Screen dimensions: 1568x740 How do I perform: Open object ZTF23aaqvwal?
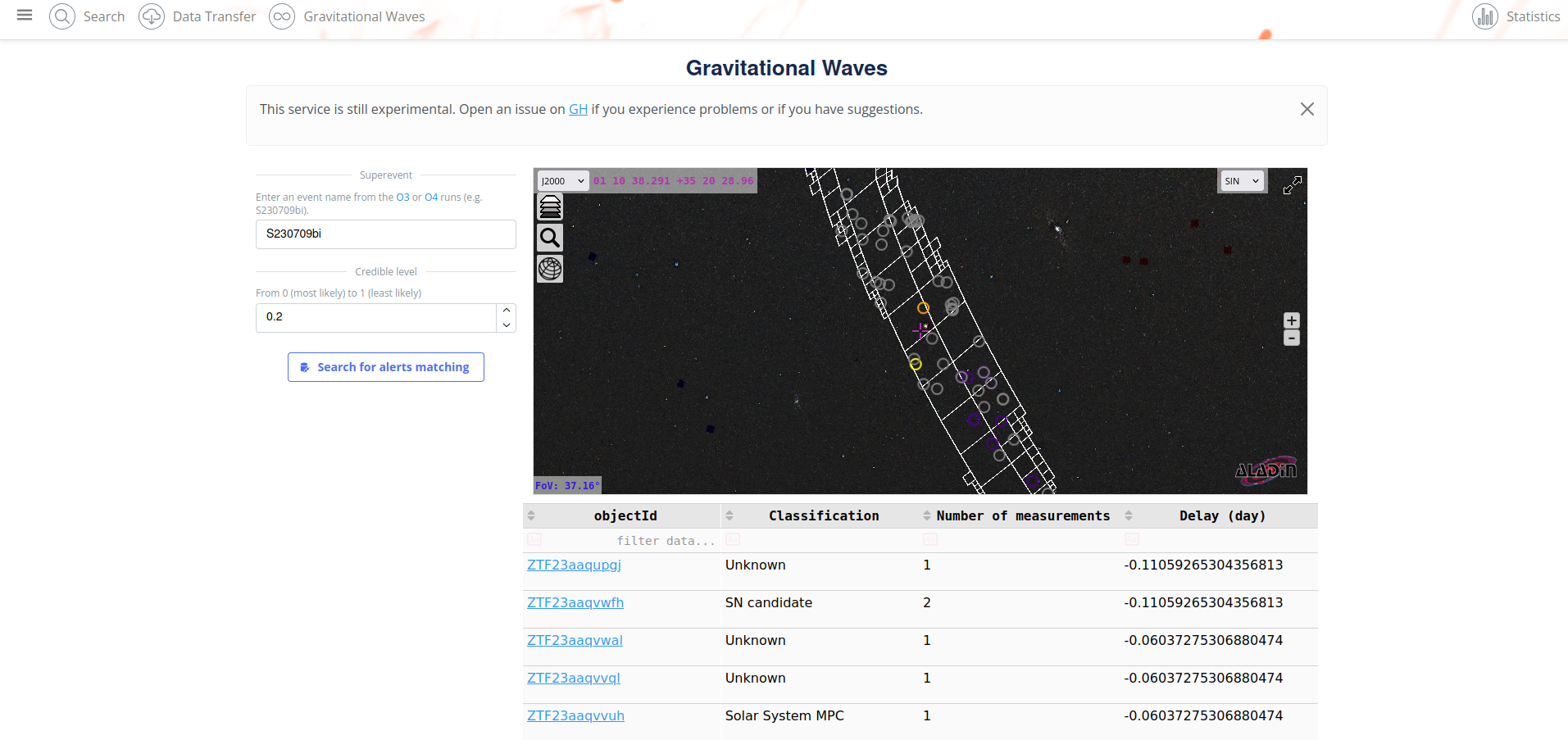click(575, 640)
